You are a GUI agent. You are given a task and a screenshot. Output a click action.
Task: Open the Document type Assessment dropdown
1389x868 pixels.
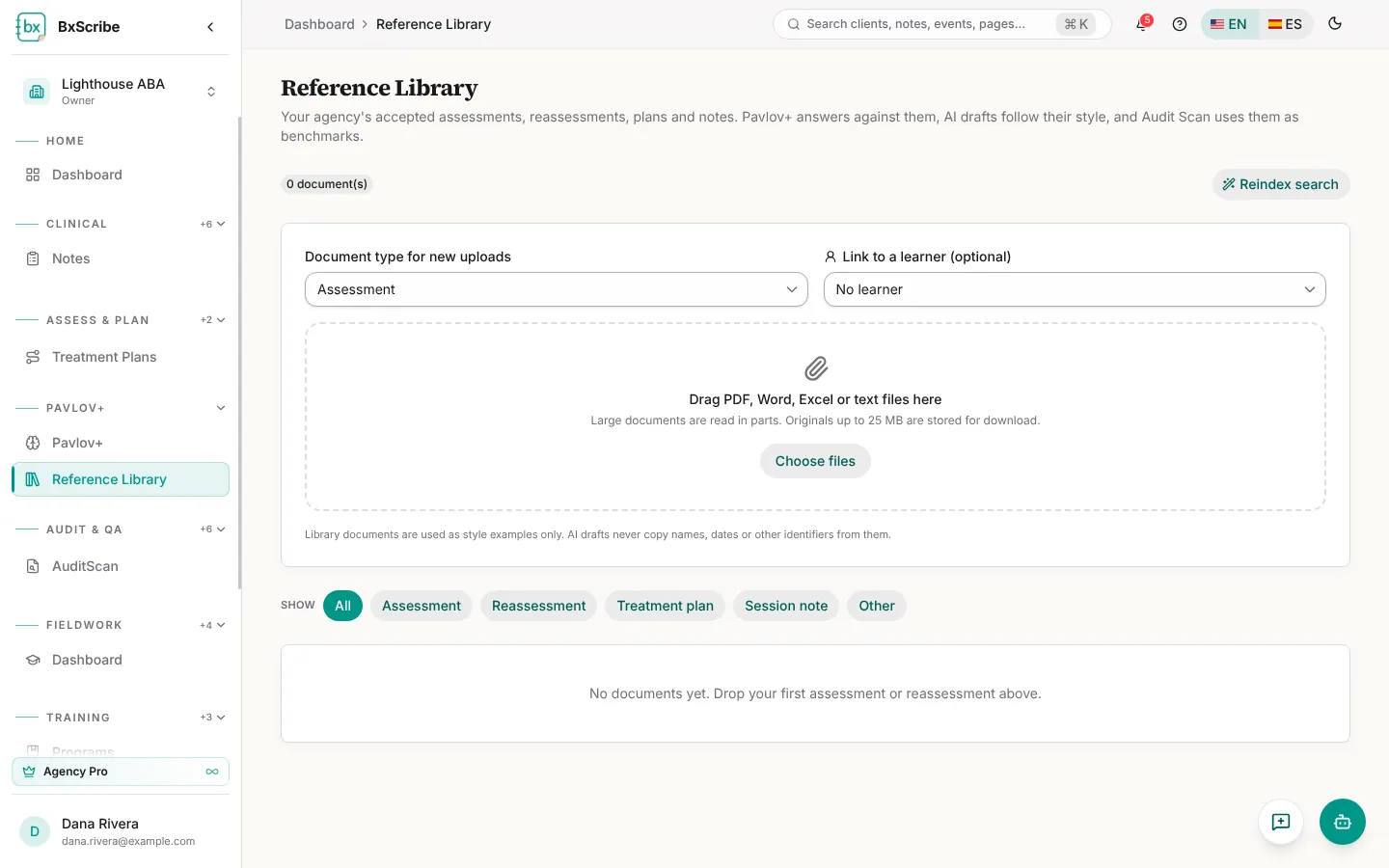point(557,289)
